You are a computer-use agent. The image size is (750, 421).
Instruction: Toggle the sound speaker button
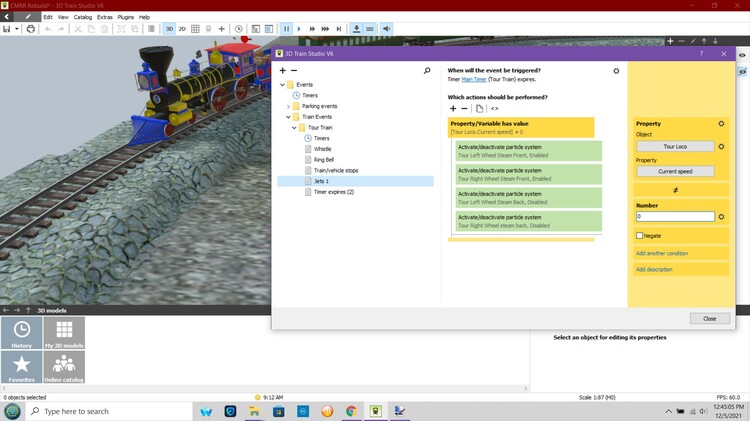point(386,29)
